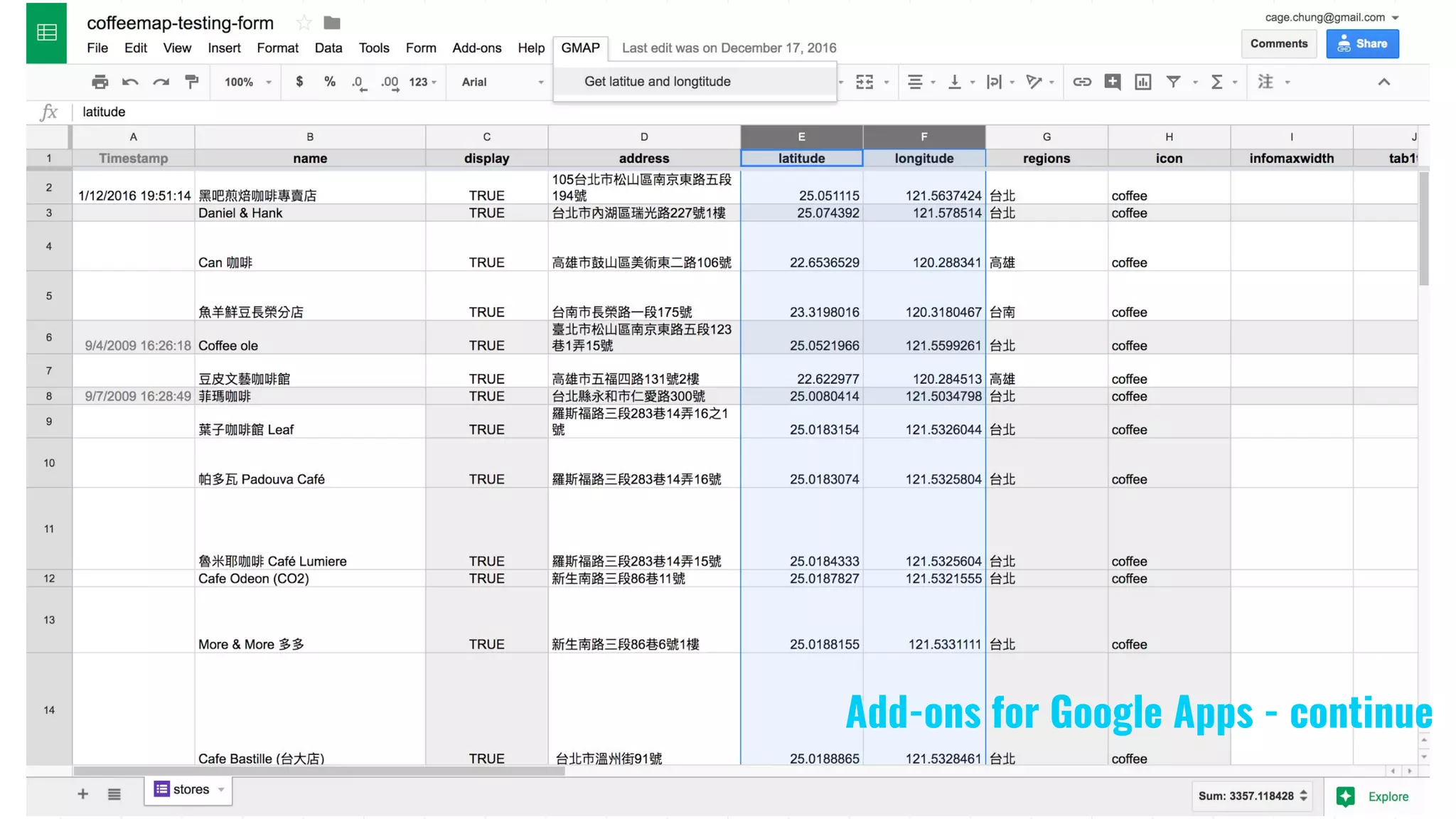Open the Data menu
1456x819 pixels.
[328, 48]
